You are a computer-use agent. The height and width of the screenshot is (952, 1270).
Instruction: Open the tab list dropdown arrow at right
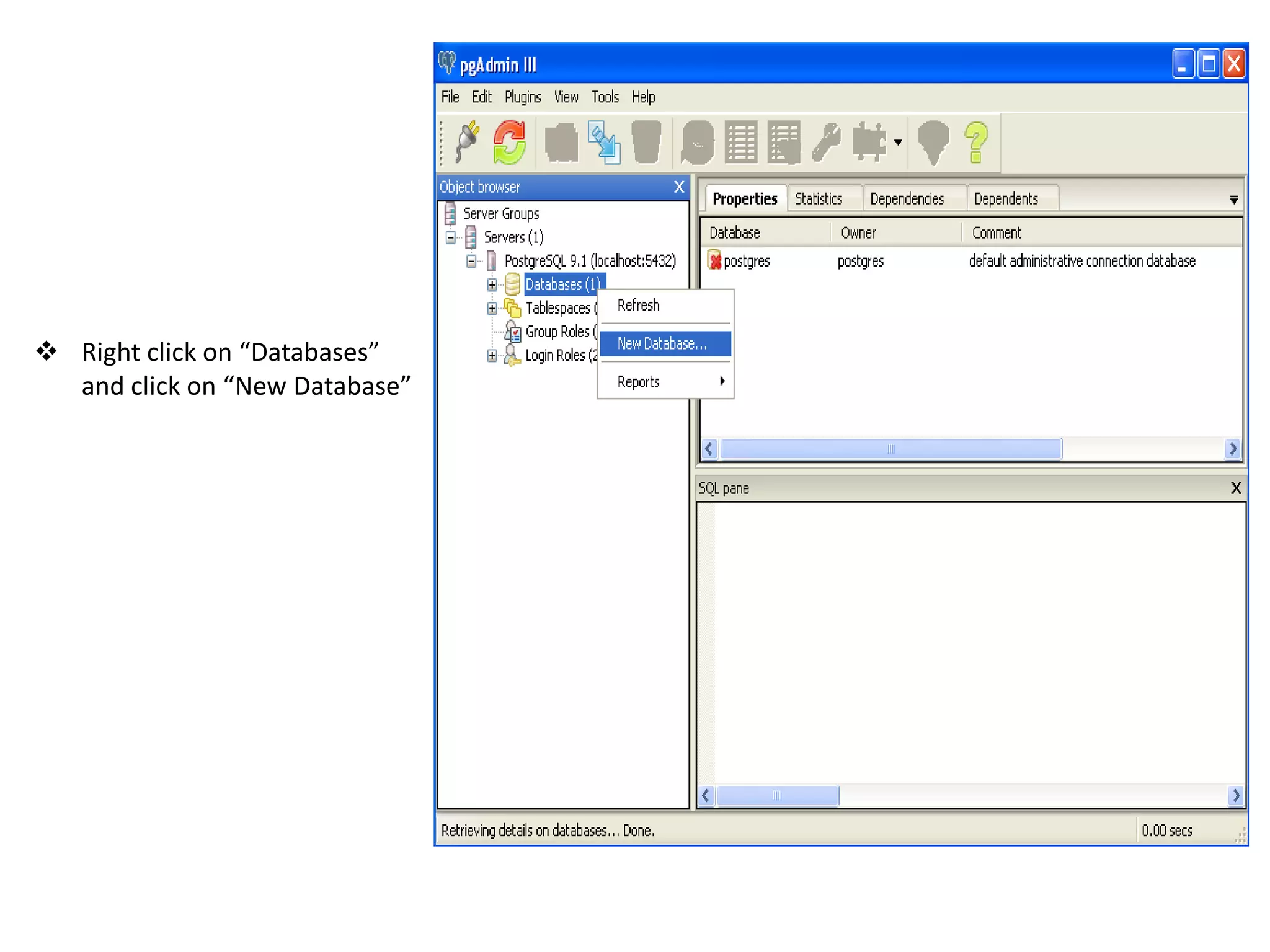[1233, 200]
